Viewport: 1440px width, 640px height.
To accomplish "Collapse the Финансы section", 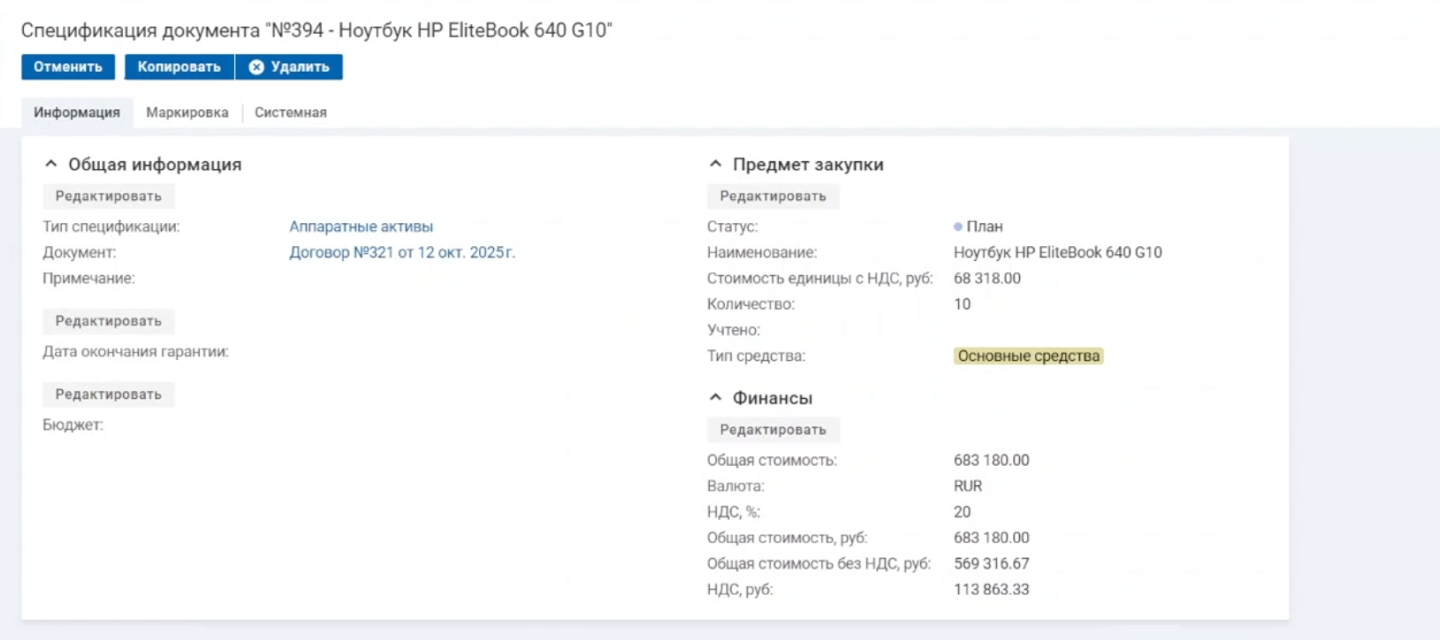I will click(x=715, y=398).
